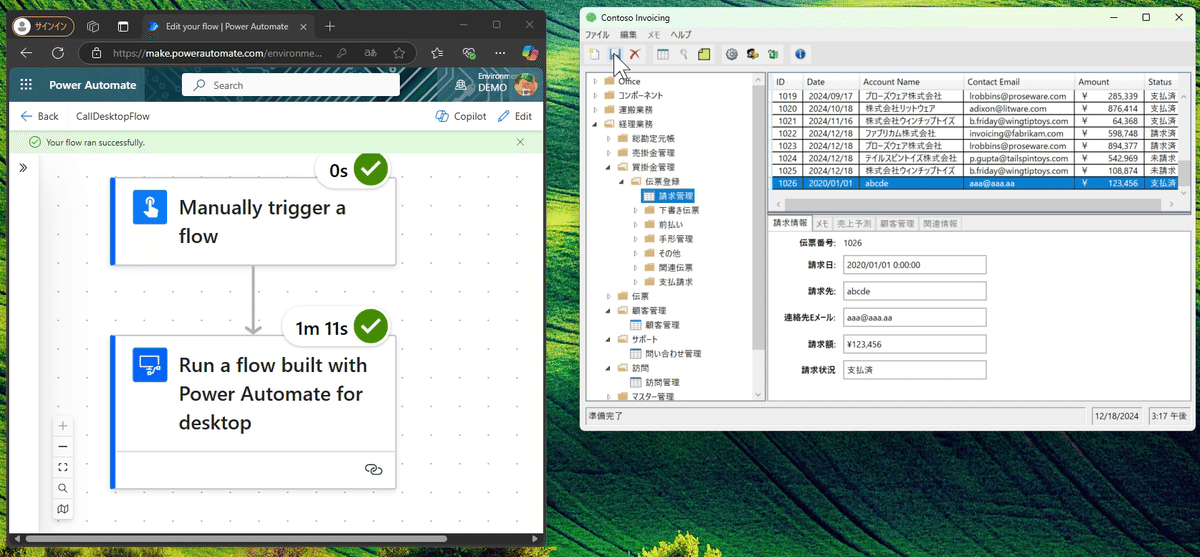Open the ヘルプ menu
The image size is (1200, 557).
coord(681,35)
